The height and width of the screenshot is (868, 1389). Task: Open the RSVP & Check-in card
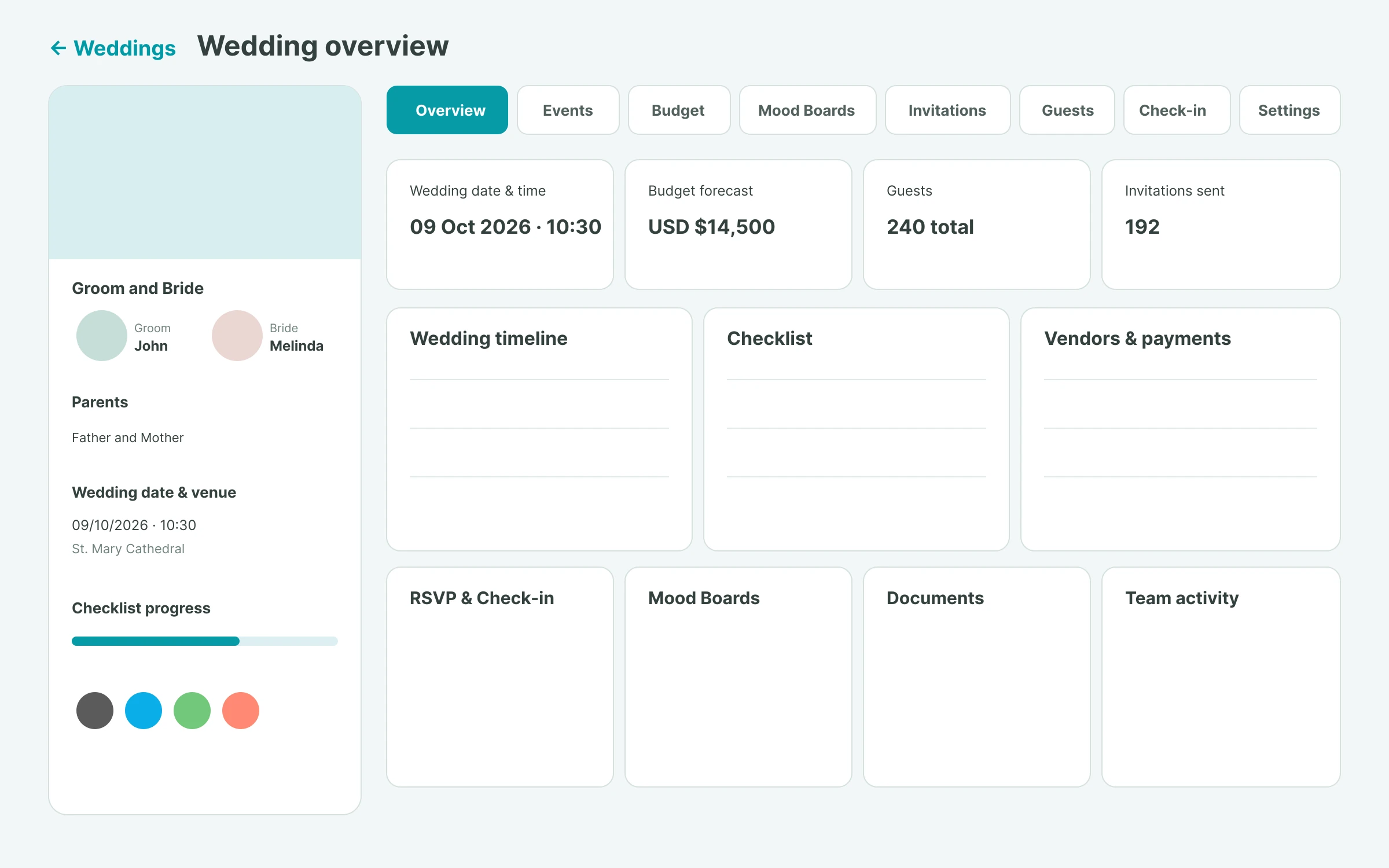point(500,677)
